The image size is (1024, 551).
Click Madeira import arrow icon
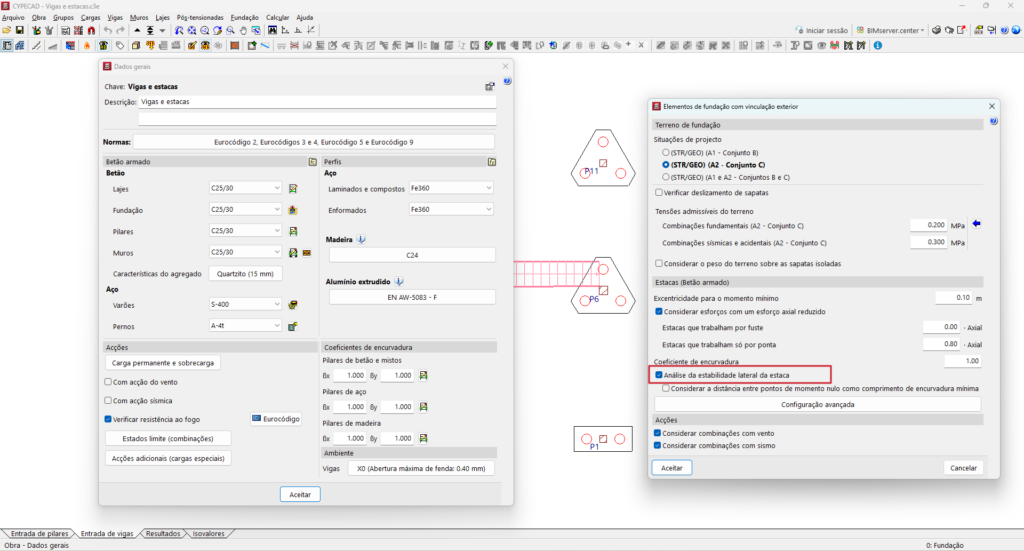pos(361,240)
